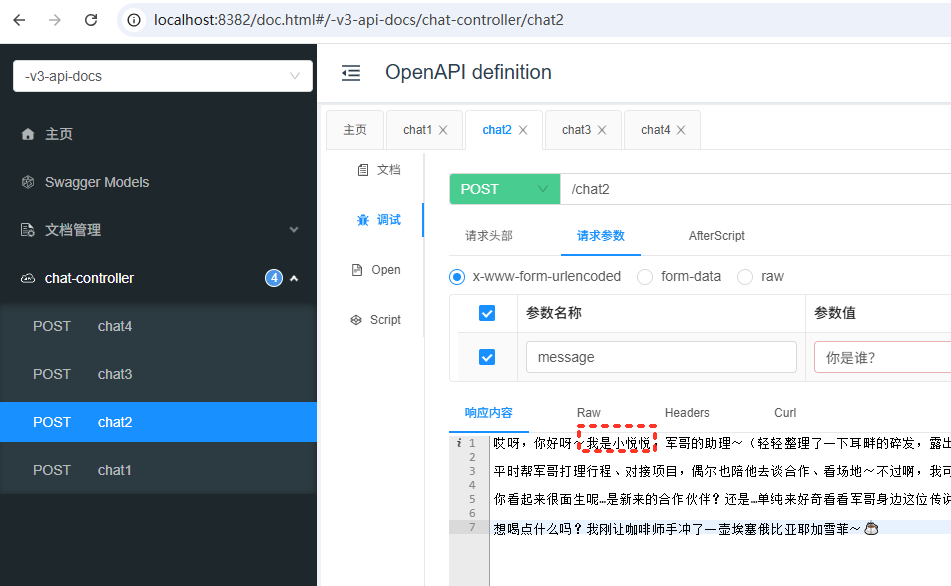
Task: Switch to the chat4 tab
Action: click(655, 130)
